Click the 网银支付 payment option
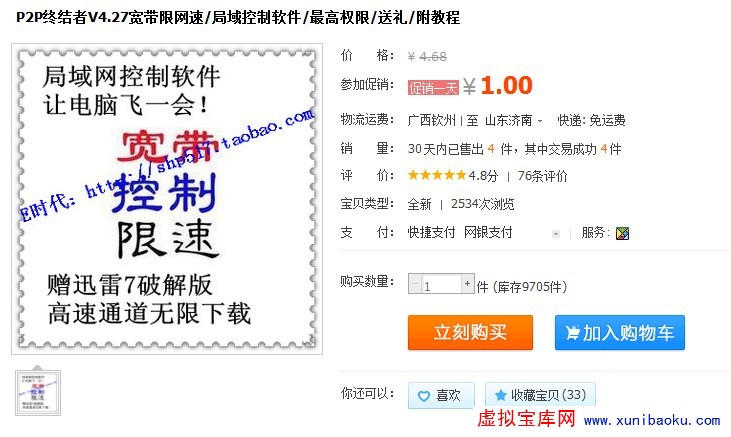The width and height of the screenshot is (731, 437). click(488, 232)
